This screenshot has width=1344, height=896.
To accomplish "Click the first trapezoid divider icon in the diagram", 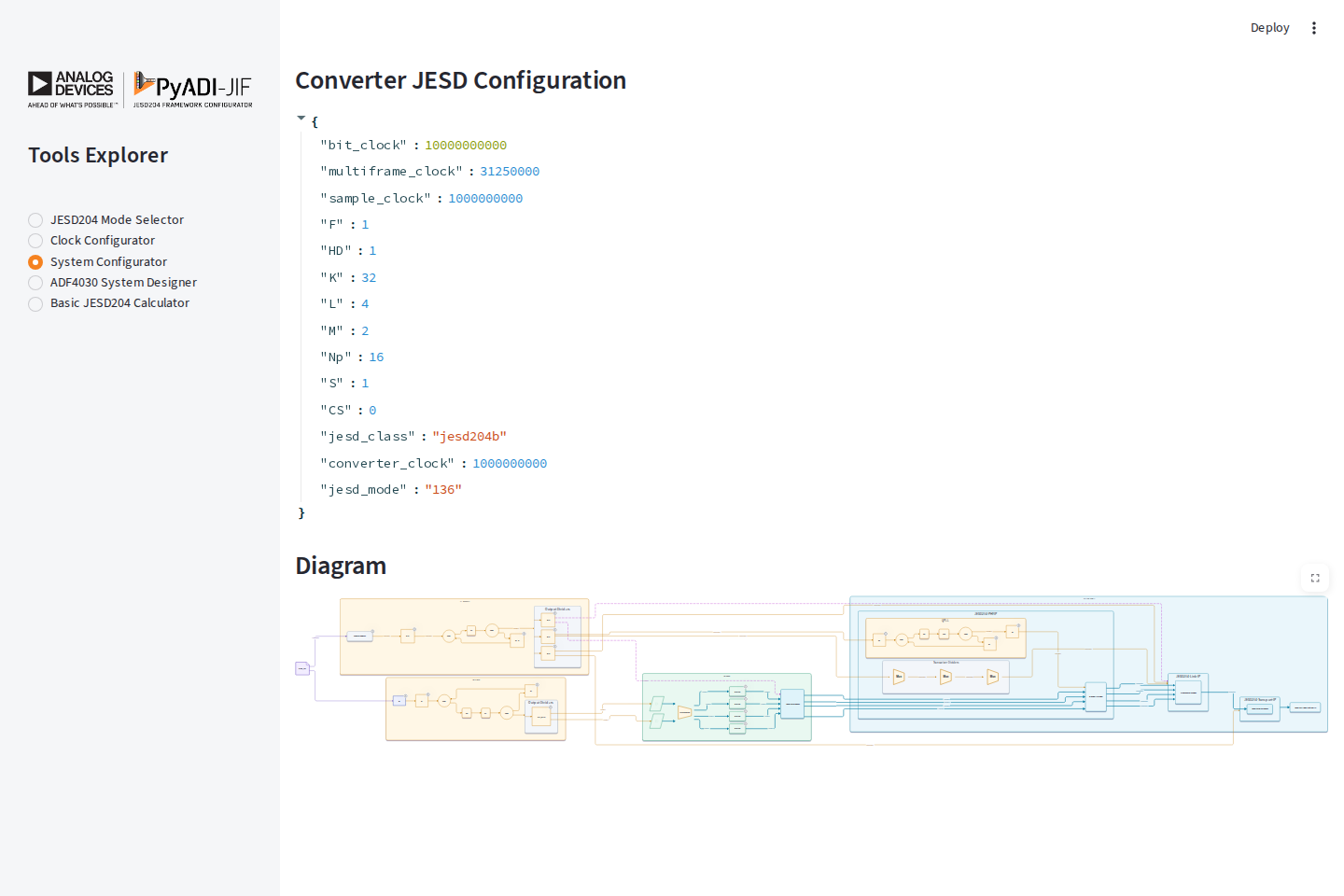I will tap(899, 677).
